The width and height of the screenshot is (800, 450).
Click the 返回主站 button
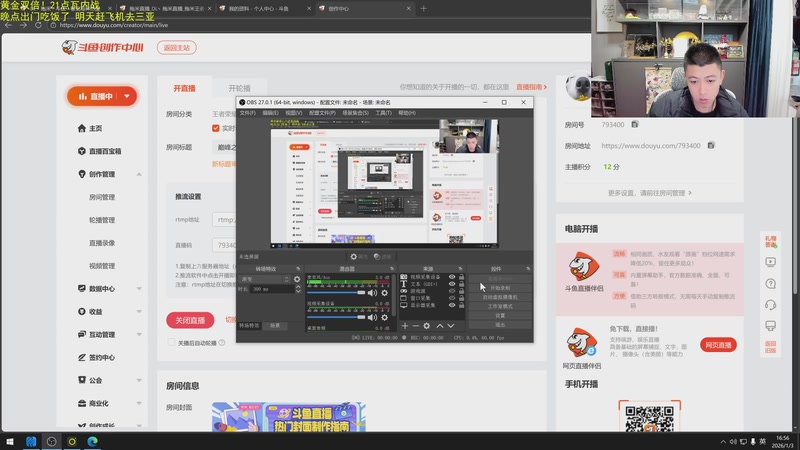[x=177, y=47]
